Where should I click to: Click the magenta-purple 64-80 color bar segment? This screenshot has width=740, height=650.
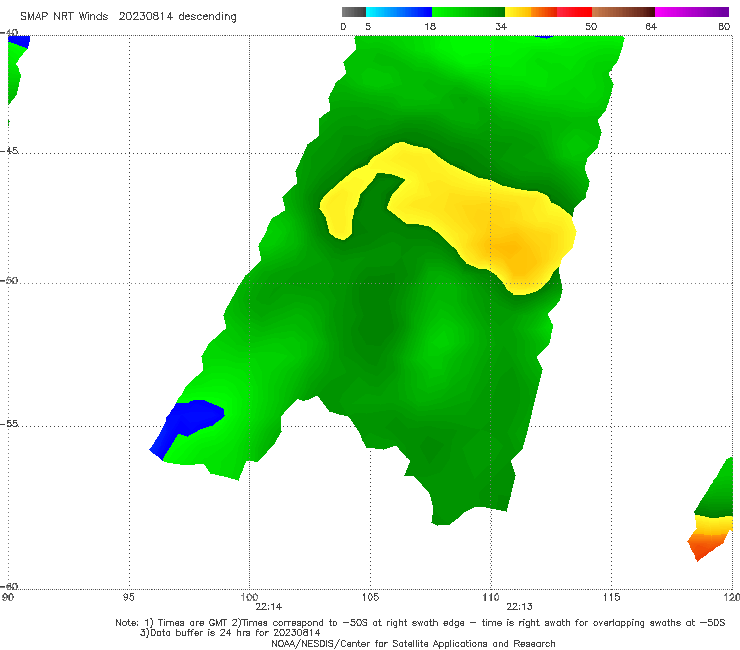click(x=692, y=12)
